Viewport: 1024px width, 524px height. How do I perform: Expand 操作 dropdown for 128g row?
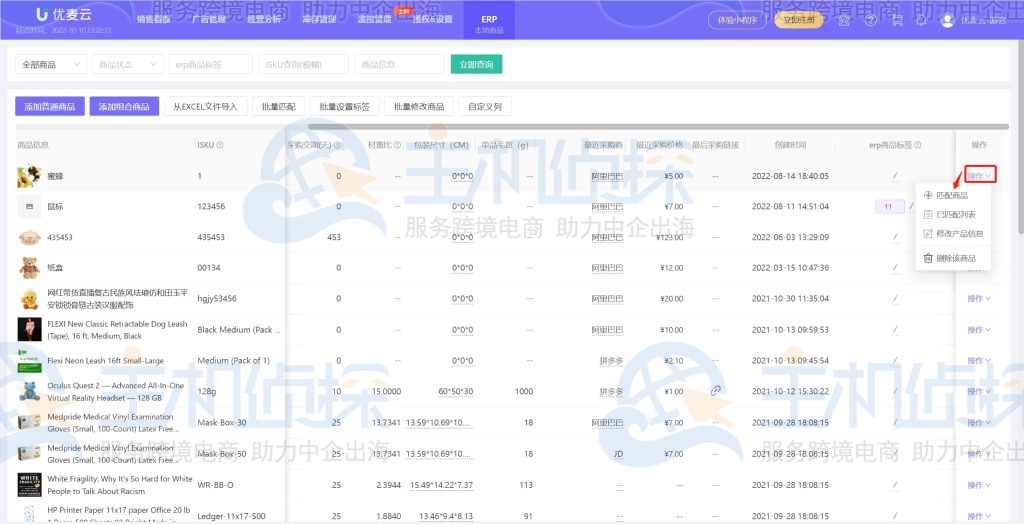(979, 391)
